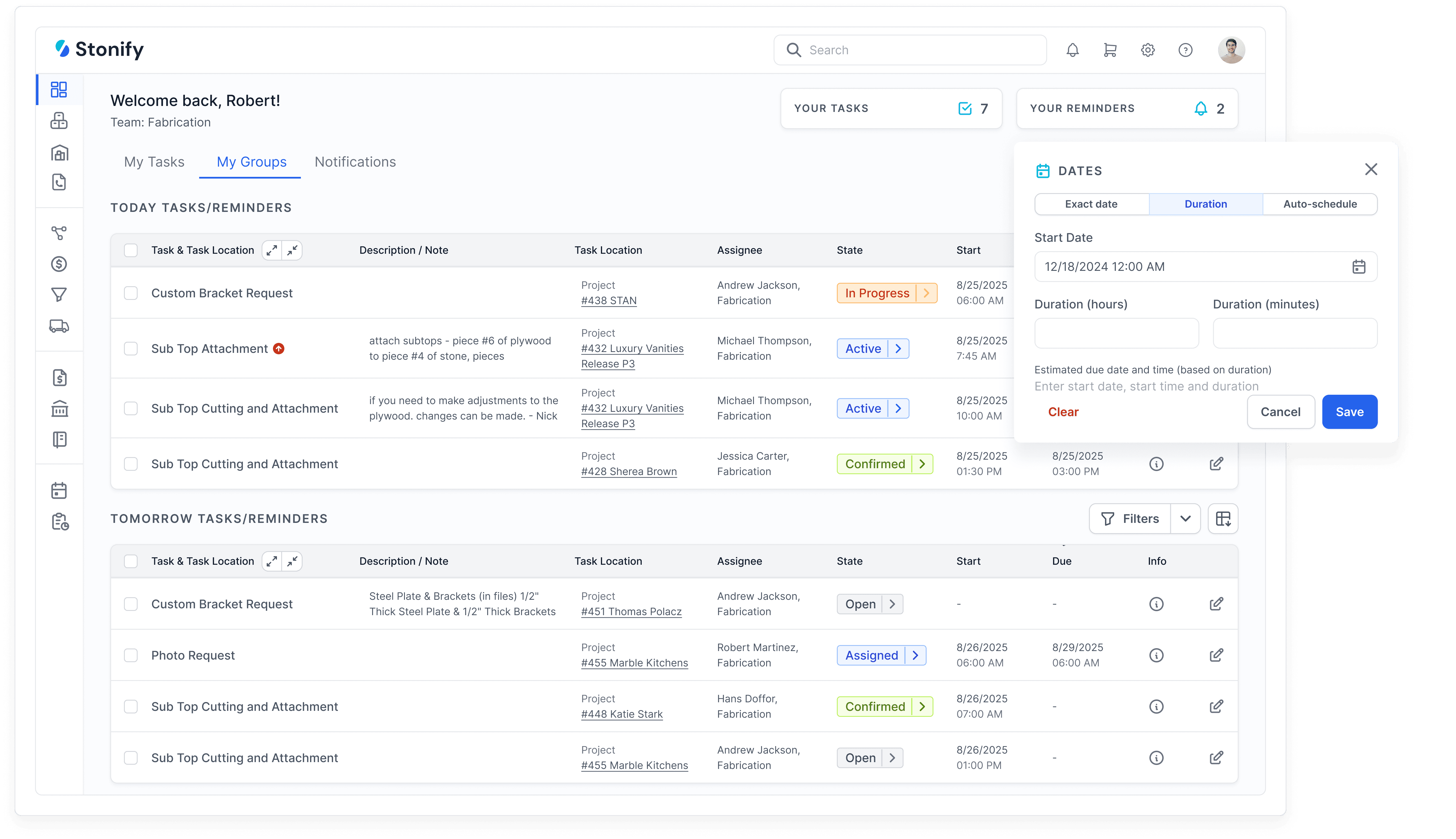The width and height of the screenshot is (1456, 839).
Task: Expand the Filters dropdown chevron
Action: (1186, 518)
